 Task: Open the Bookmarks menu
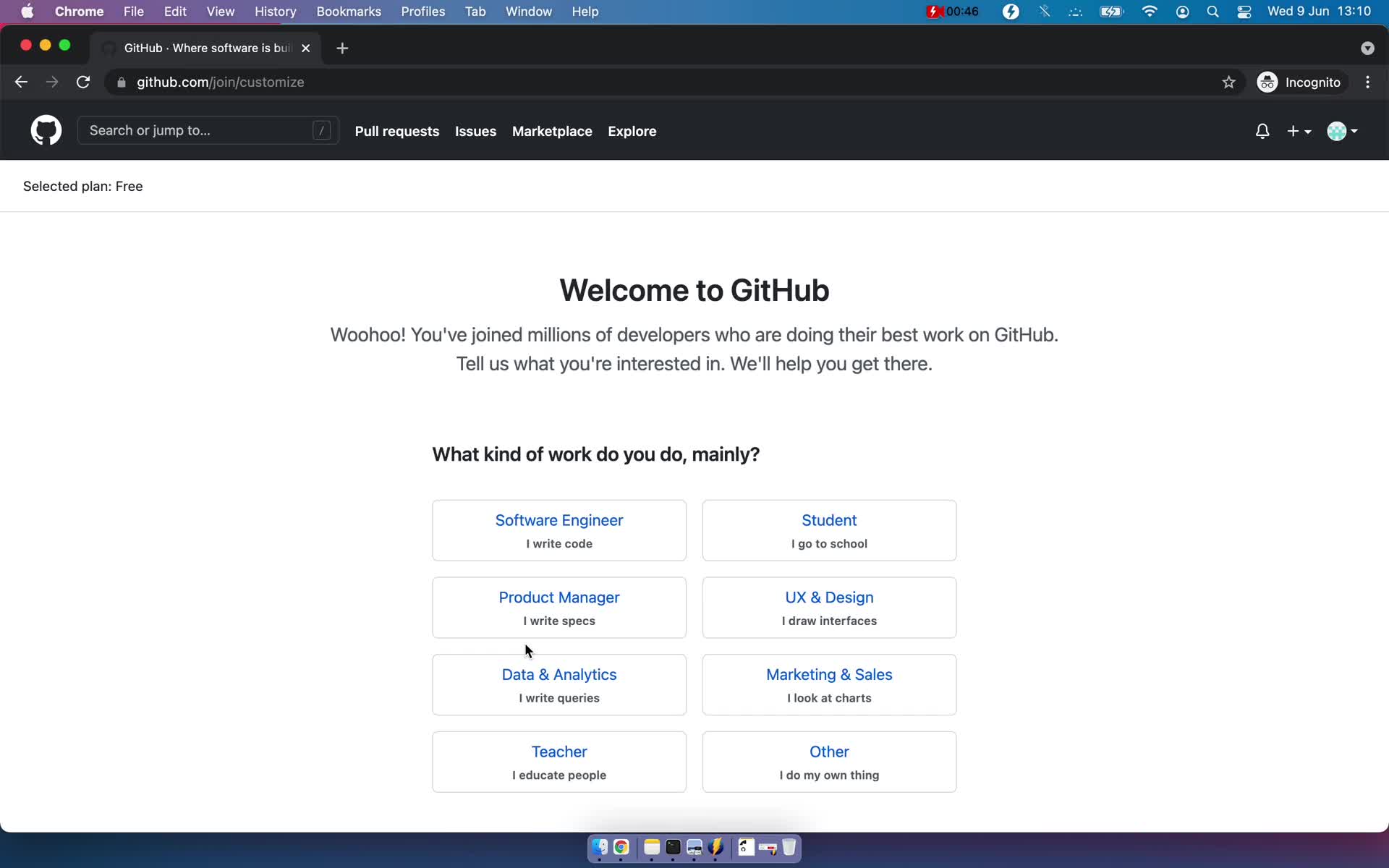349,12
